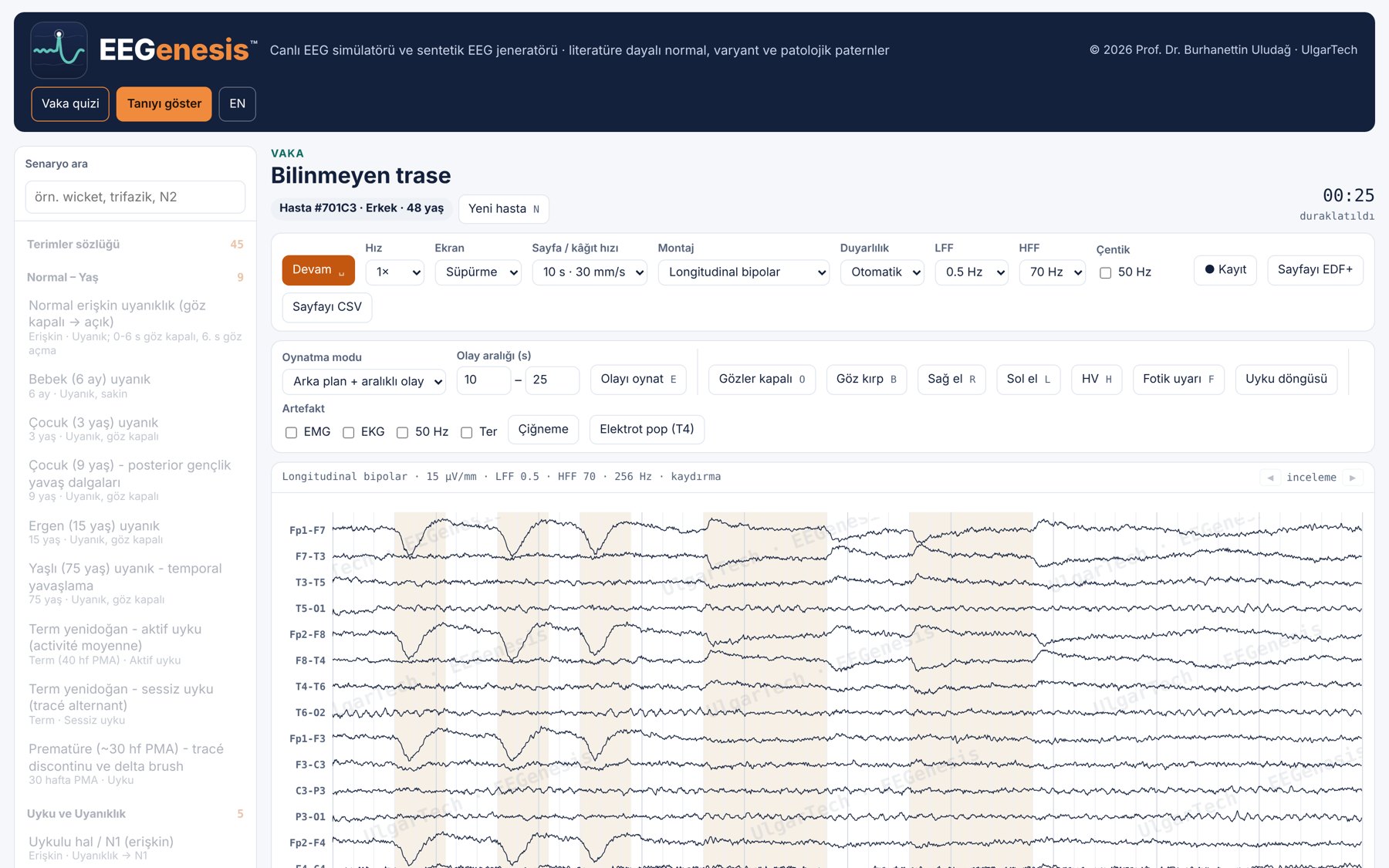1389x868 pixels.
Task: Export page with Sayfayı CSV button
Action: pos(327,307)
